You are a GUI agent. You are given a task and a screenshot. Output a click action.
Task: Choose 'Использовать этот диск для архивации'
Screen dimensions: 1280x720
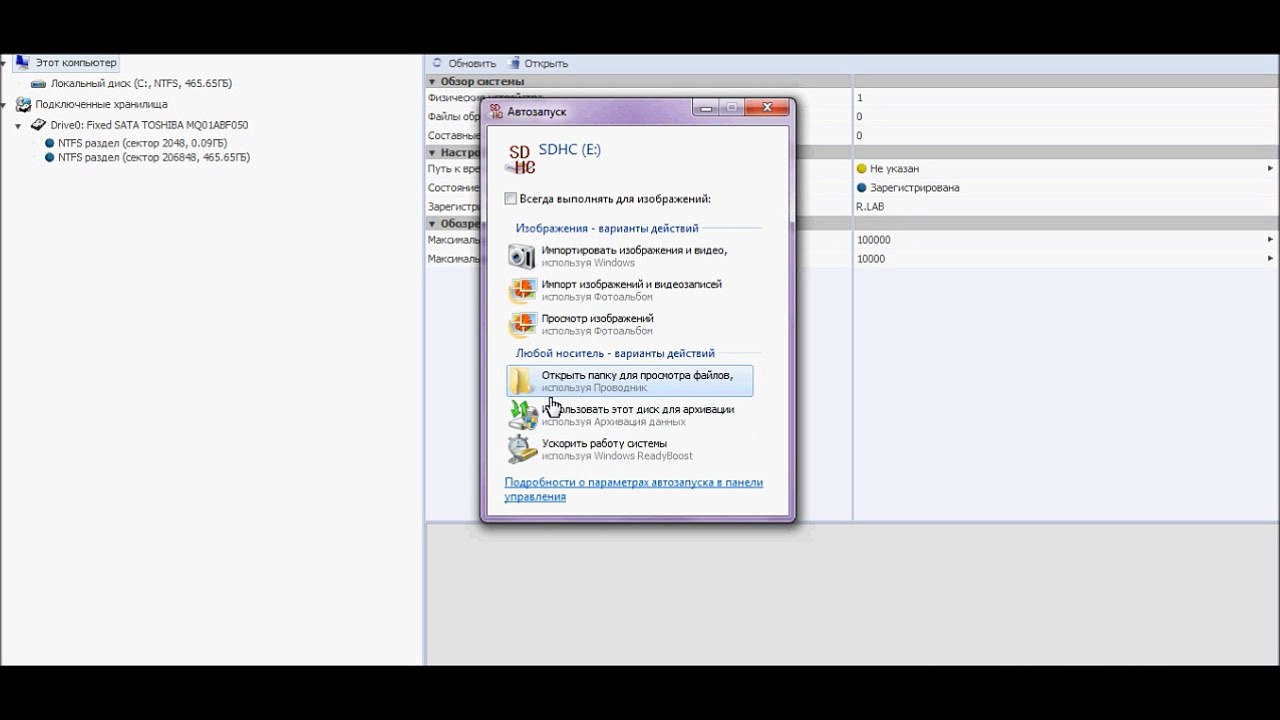pyautogui.click(x=630, y=415)
